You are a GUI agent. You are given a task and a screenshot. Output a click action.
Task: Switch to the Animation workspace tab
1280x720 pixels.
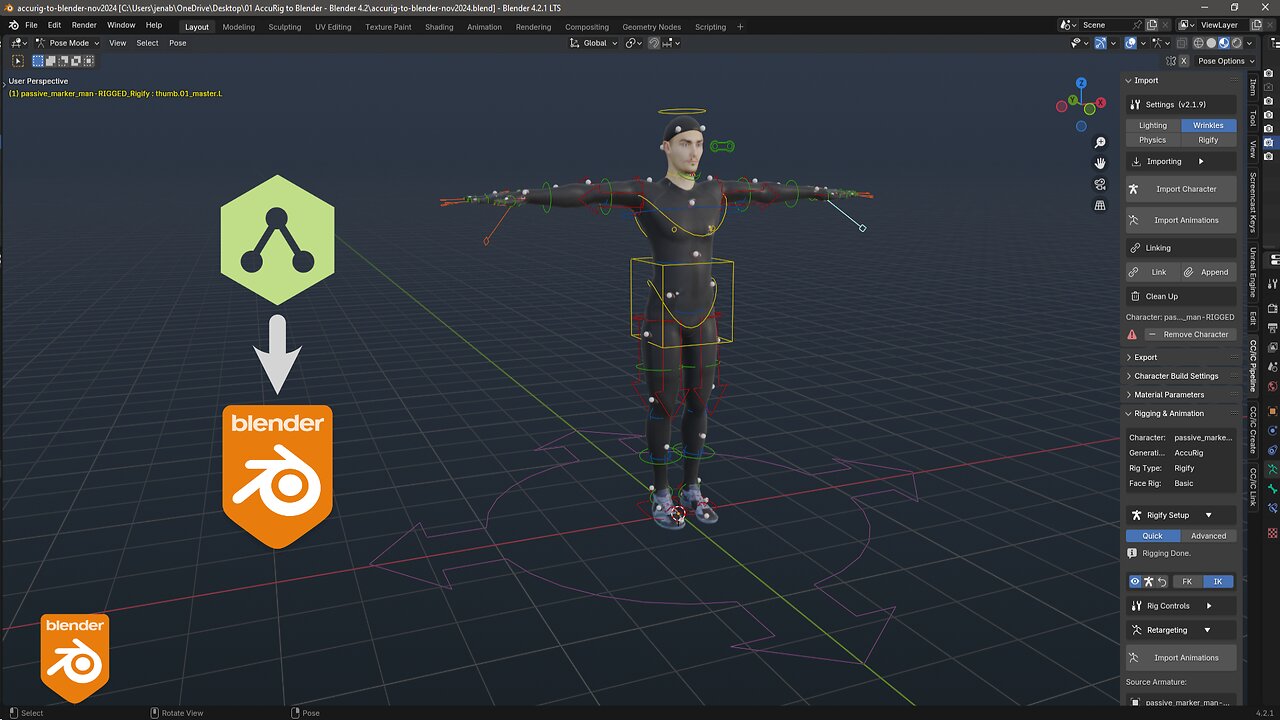click(484, 27)
